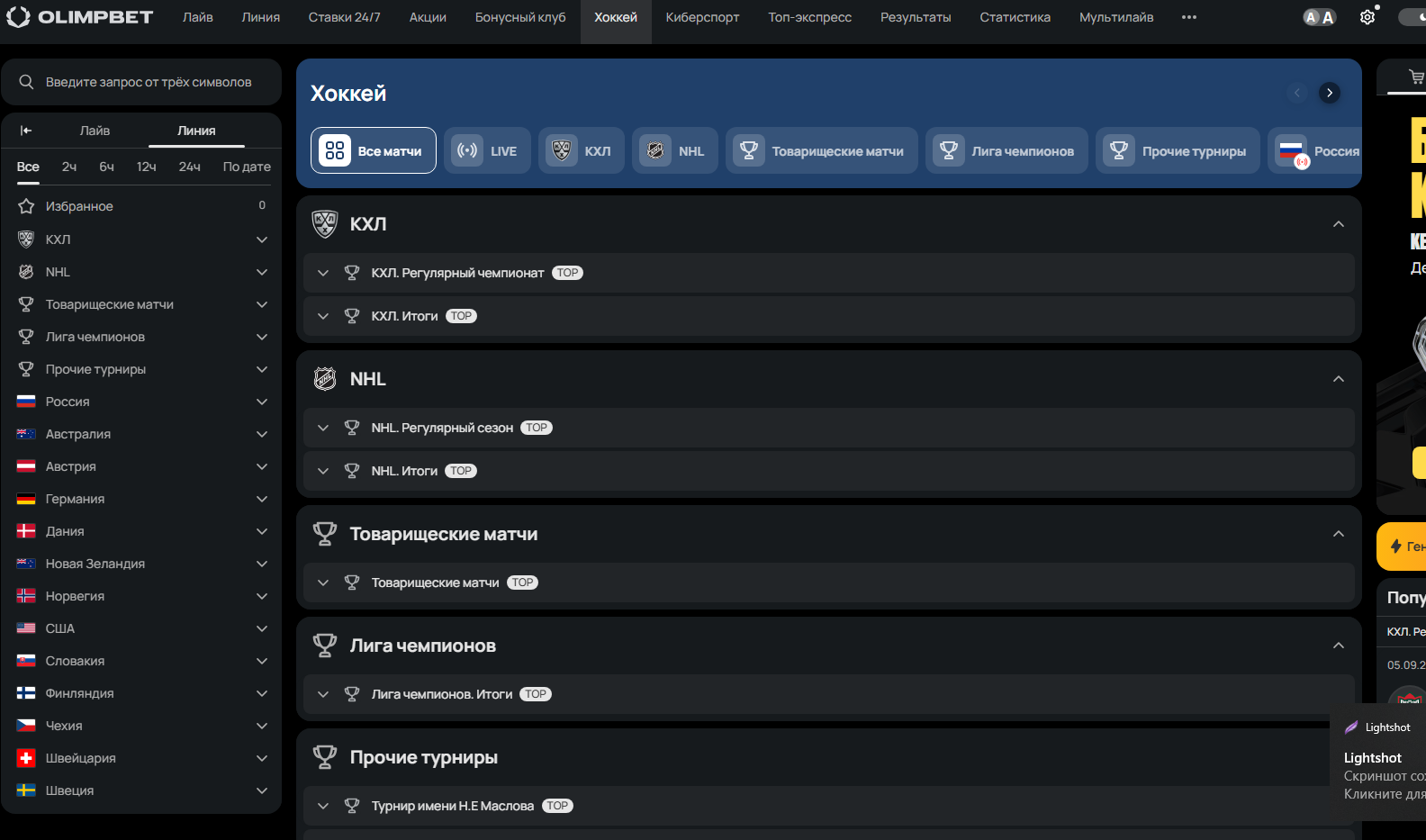Click the NHL shield icon in sidebar
This screenshot has width=1426, height=840.
pyautogui.click(x=26, y=272)
